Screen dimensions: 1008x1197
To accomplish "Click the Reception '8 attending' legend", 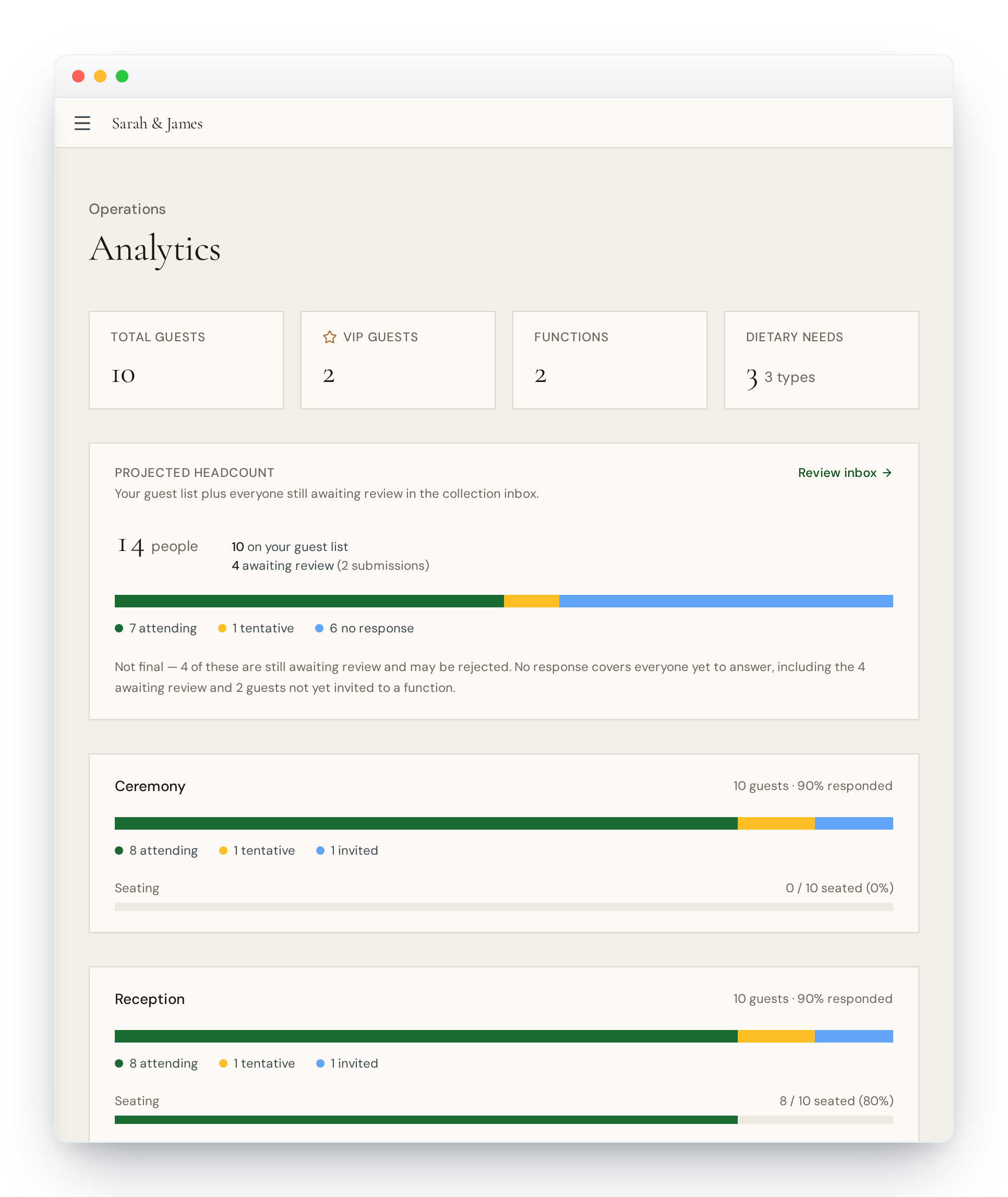I will (157, 1064).
